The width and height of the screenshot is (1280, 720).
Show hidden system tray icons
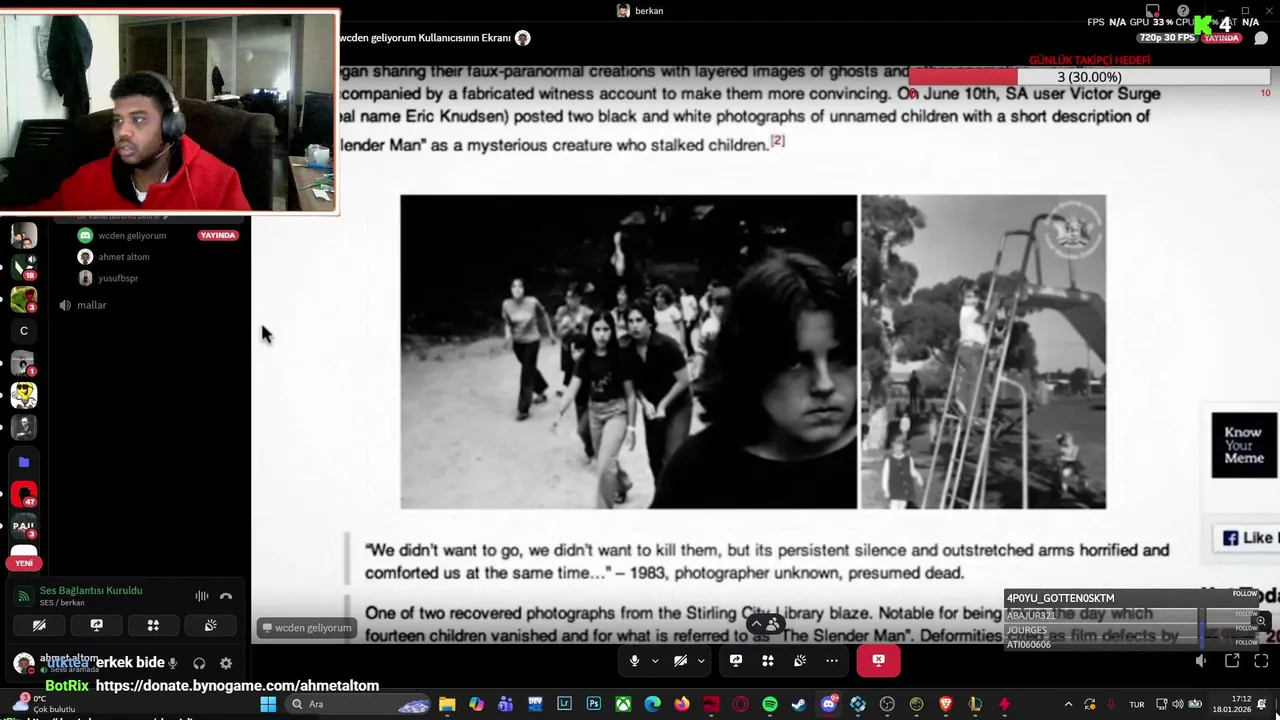[x=1068, y=704]
